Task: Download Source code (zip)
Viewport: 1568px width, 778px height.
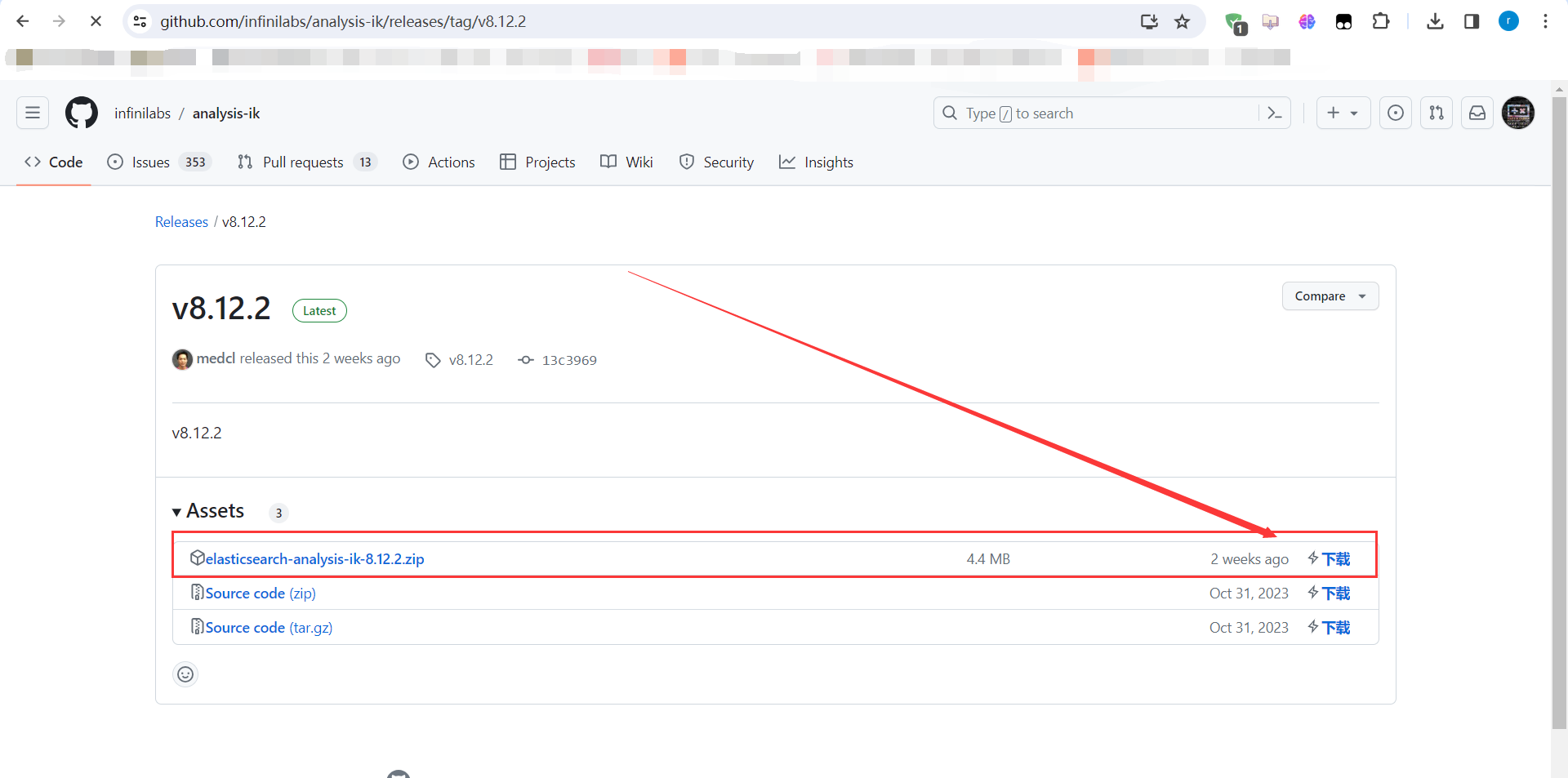Action: (261, 594)
